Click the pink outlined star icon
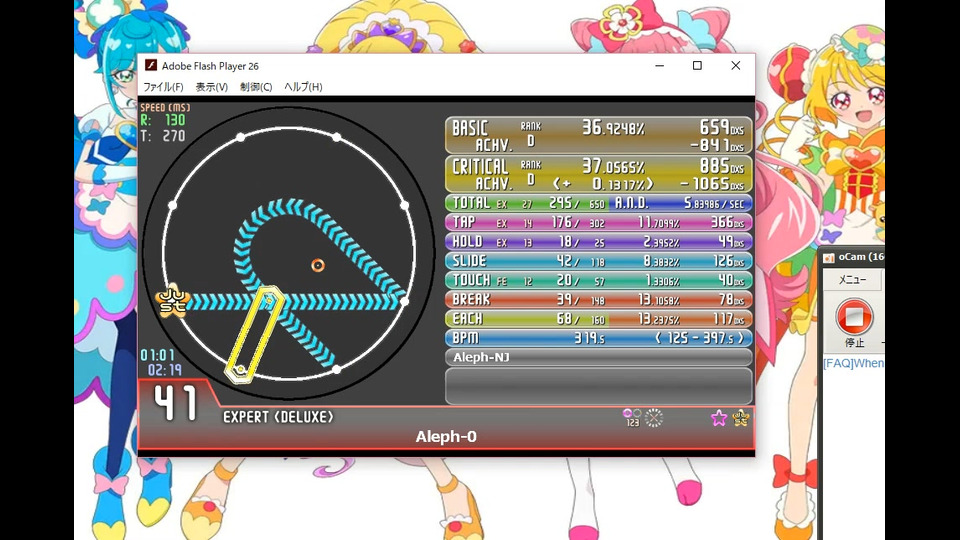Screen dimensions: 960x540 [x=719, y=418]
